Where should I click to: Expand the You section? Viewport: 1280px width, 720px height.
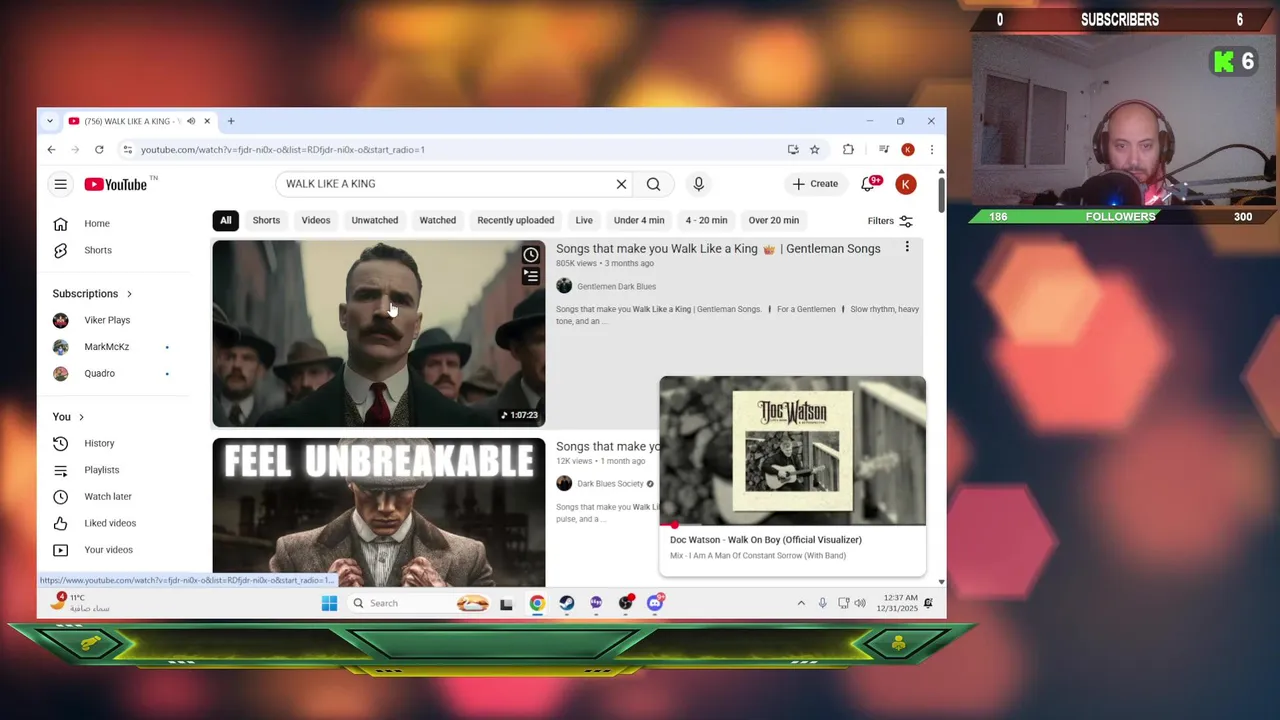pyautogui.click(x=68, y=417)
